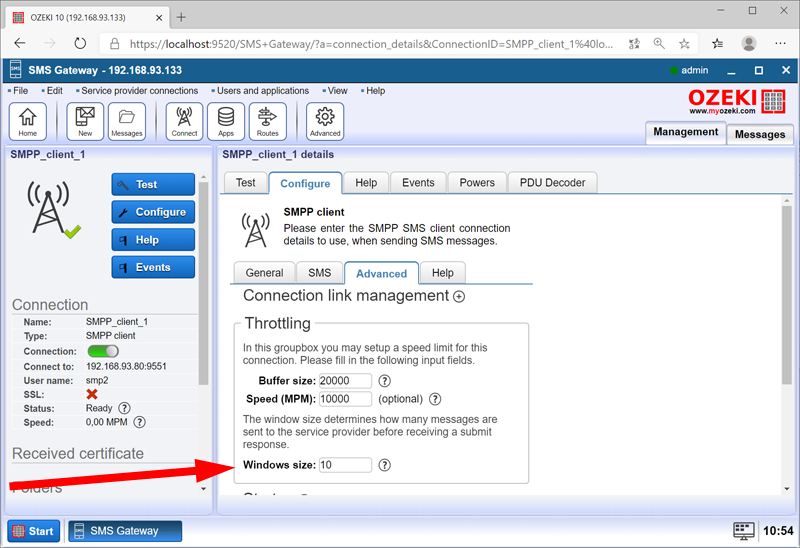Click the Speed (MPM) input field
The height and width of the screenshot is (548, 800).
345,399
